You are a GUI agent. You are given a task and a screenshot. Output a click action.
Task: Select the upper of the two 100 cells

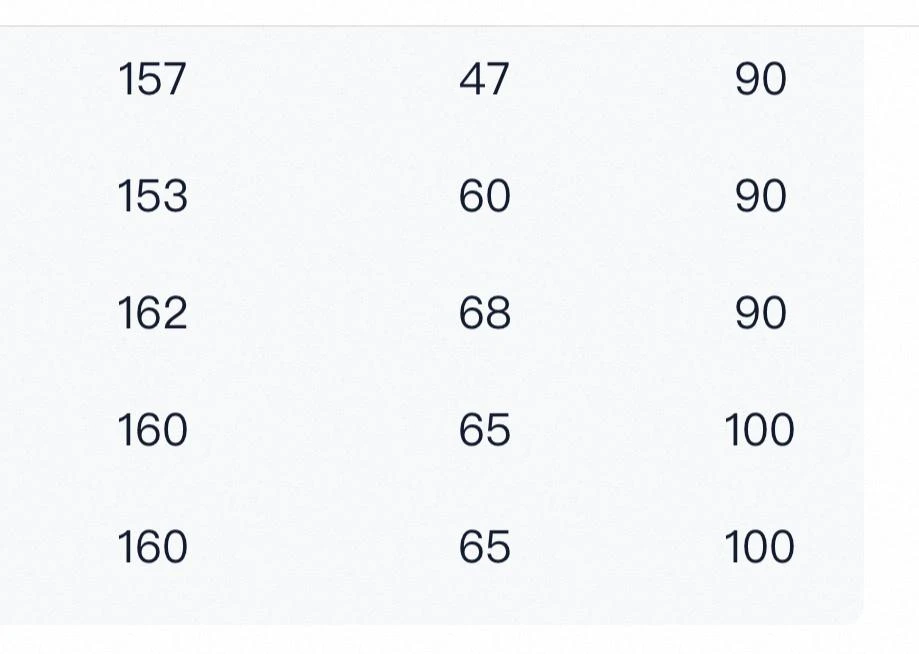(759, 430)
